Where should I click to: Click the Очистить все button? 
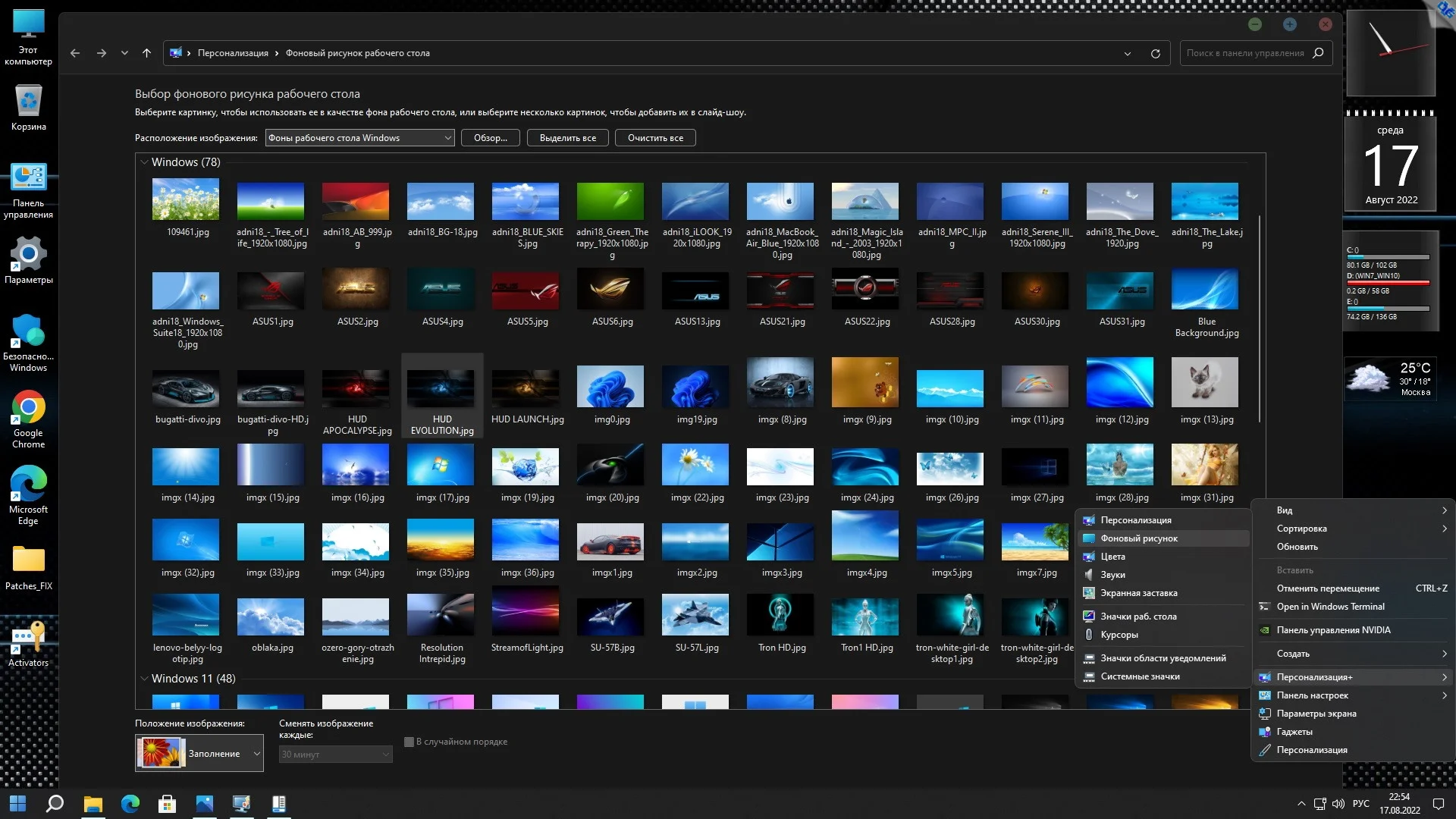[x=655, y=138]
